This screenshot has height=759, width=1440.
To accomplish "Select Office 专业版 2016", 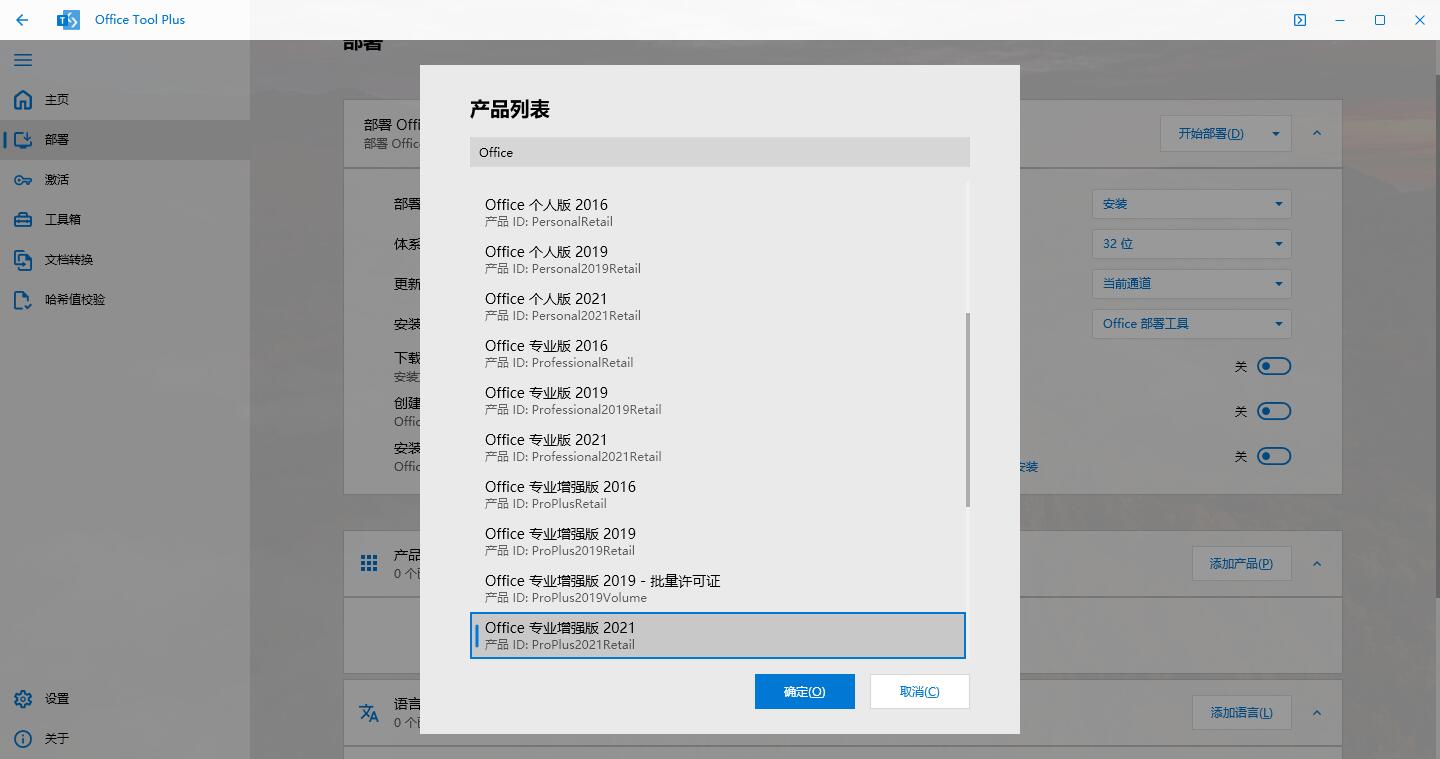I will (718, 353).
